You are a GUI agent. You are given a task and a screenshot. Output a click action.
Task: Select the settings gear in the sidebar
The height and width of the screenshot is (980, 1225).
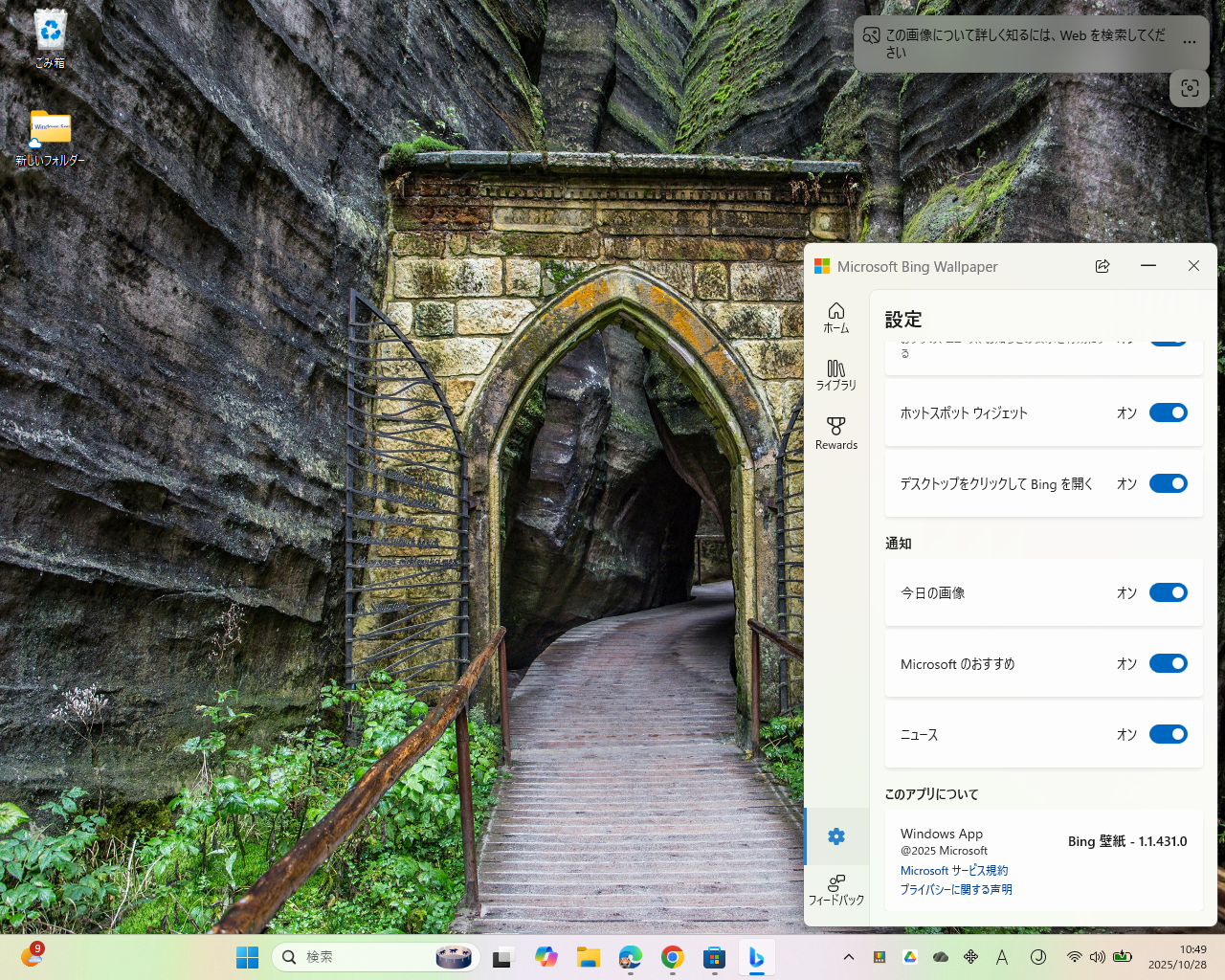point(835,836)
